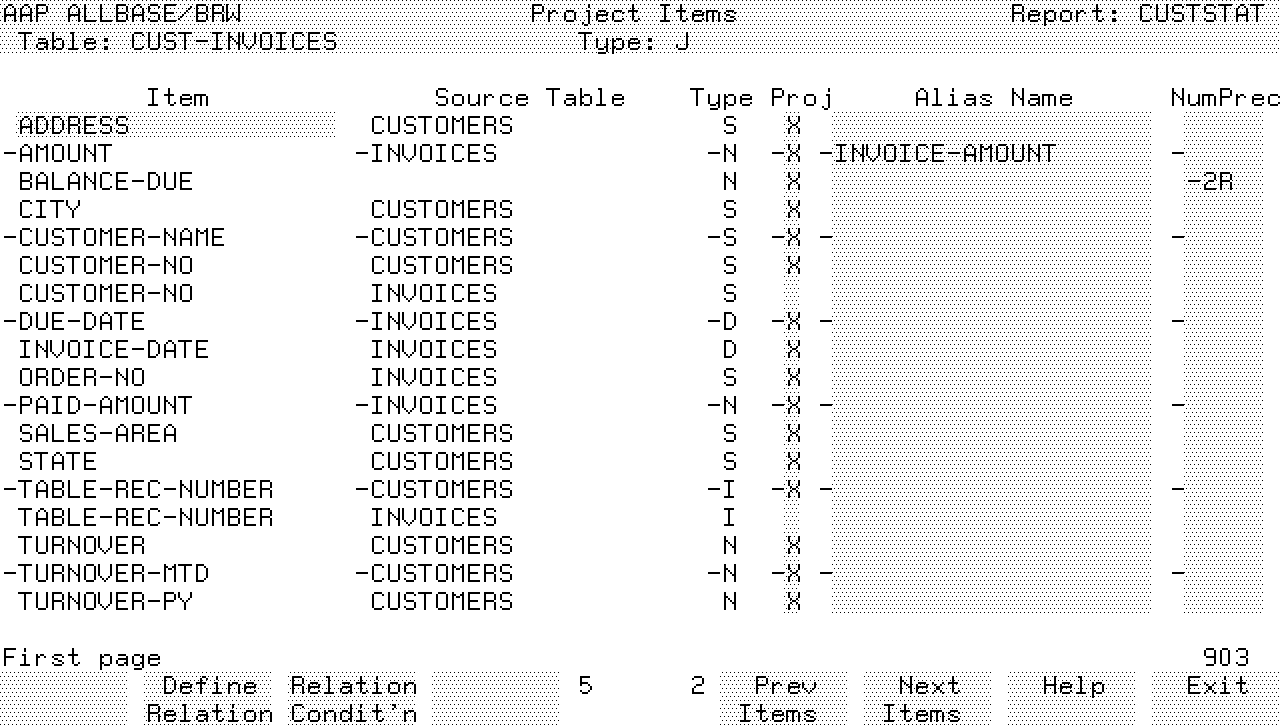This screenshot has height=725, width=1280.
Task: Toggle Proj mark for ADDRESS item
Action: (x=793, y=126)
